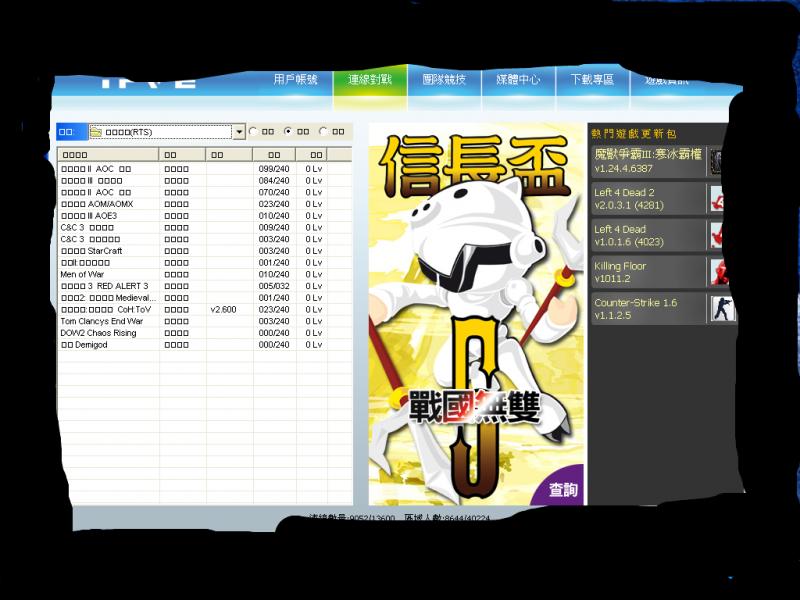The width and height of the screenshot is (800, 600).
Task: Select the room row showing 084/240
Action: 205,181
